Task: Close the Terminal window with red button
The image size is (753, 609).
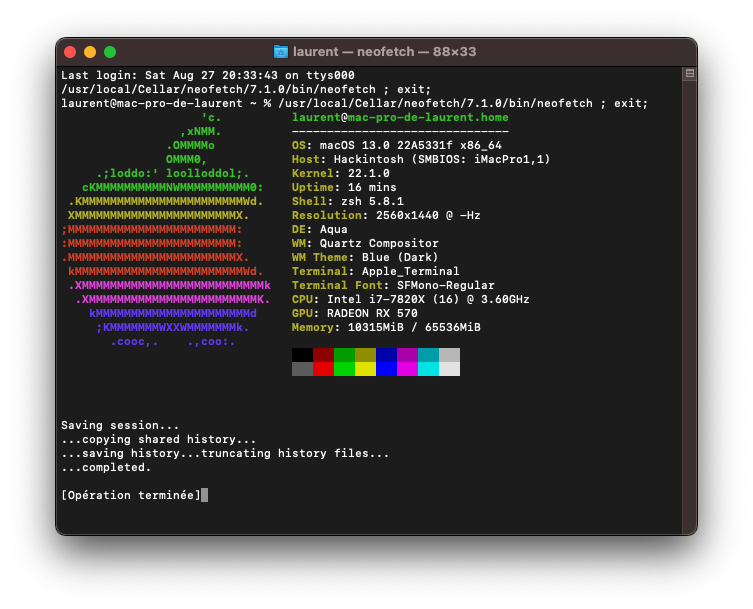Action: click(x=70, y=52)
